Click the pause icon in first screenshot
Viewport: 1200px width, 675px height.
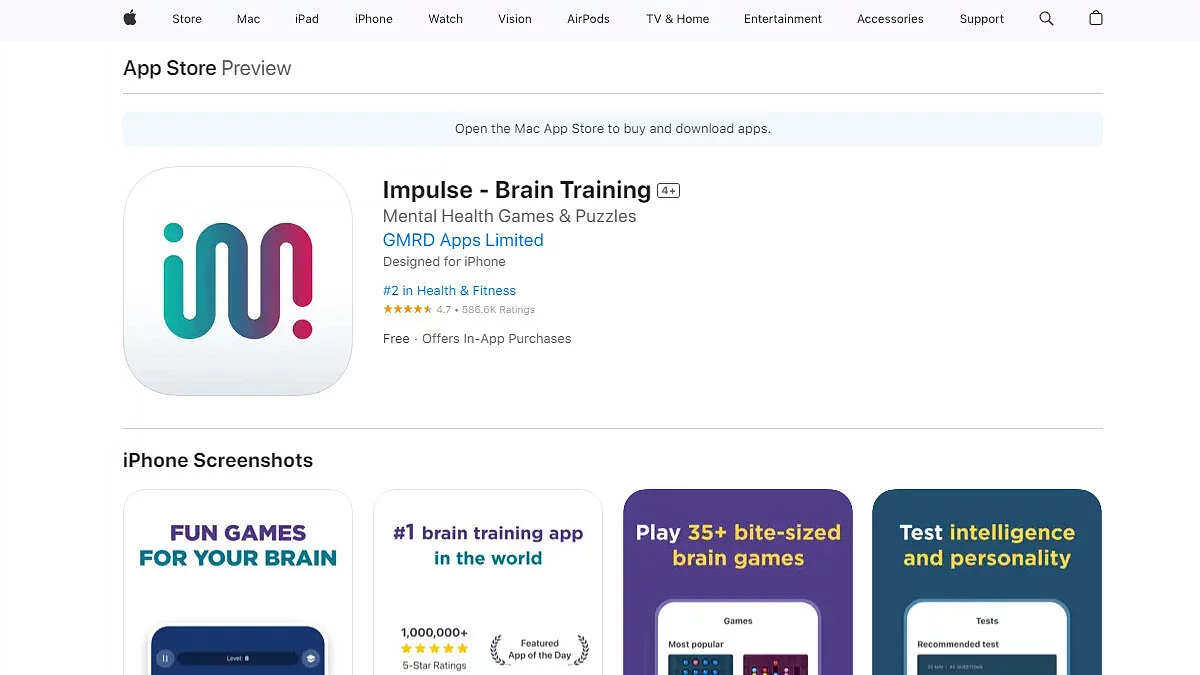pyautogui.click(x=165, y=659)
